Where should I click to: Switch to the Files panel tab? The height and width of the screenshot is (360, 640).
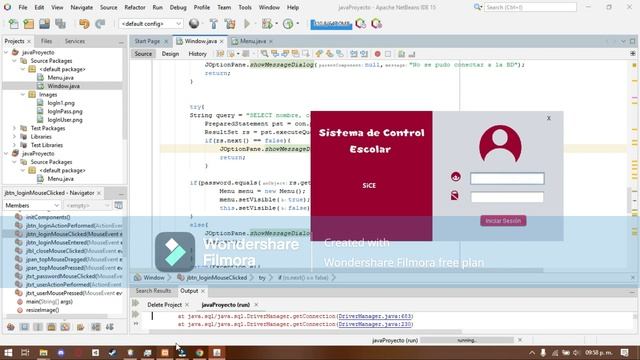click(47, 41)
